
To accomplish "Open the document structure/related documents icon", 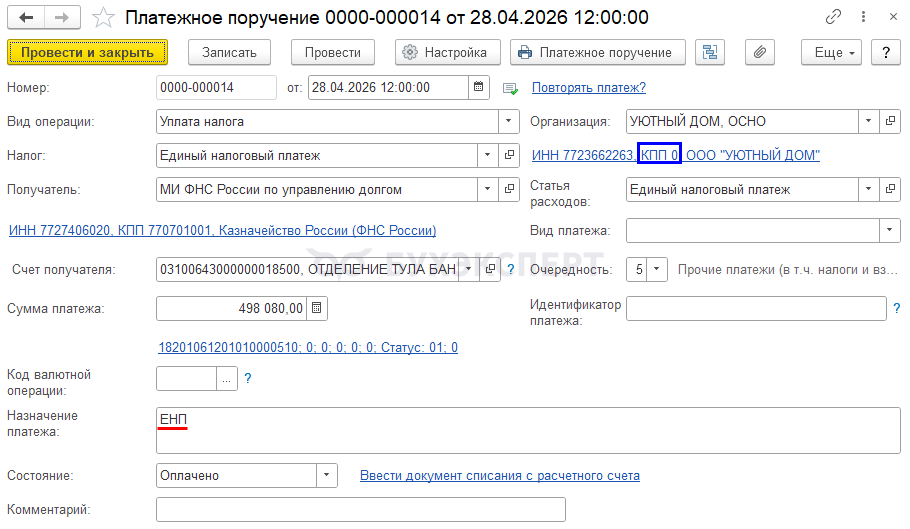I will (710, 52).
